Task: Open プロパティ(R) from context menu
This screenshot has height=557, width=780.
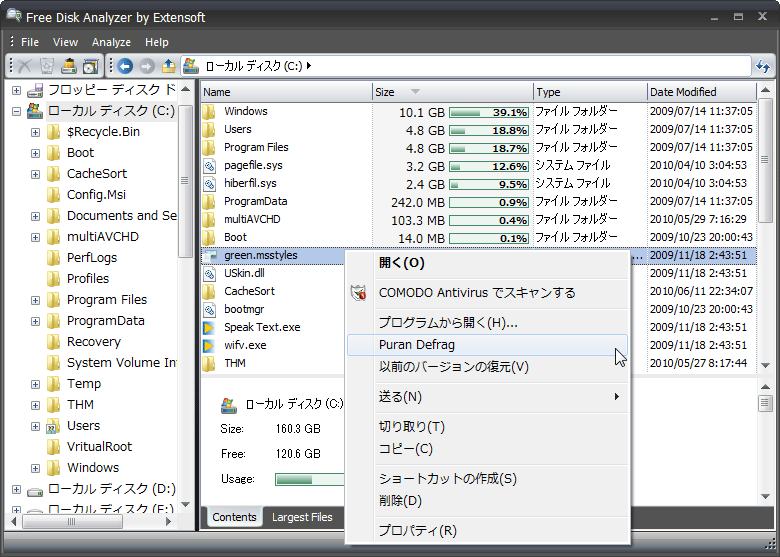Action: click(x=488, y=531)
